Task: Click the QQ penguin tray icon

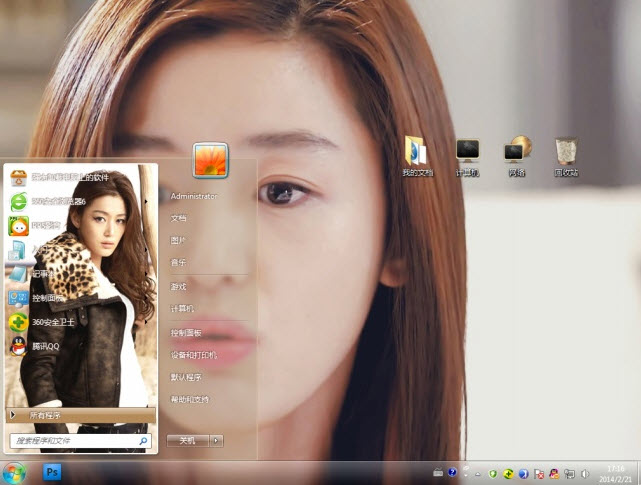Action: pyautogui.click(x=553, y=472)
